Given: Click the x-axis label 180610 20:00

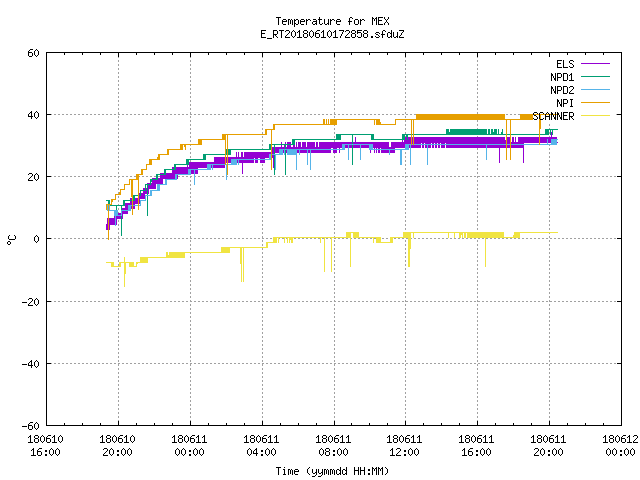Looking at the screenshot, I should click(x=118, y=446).
